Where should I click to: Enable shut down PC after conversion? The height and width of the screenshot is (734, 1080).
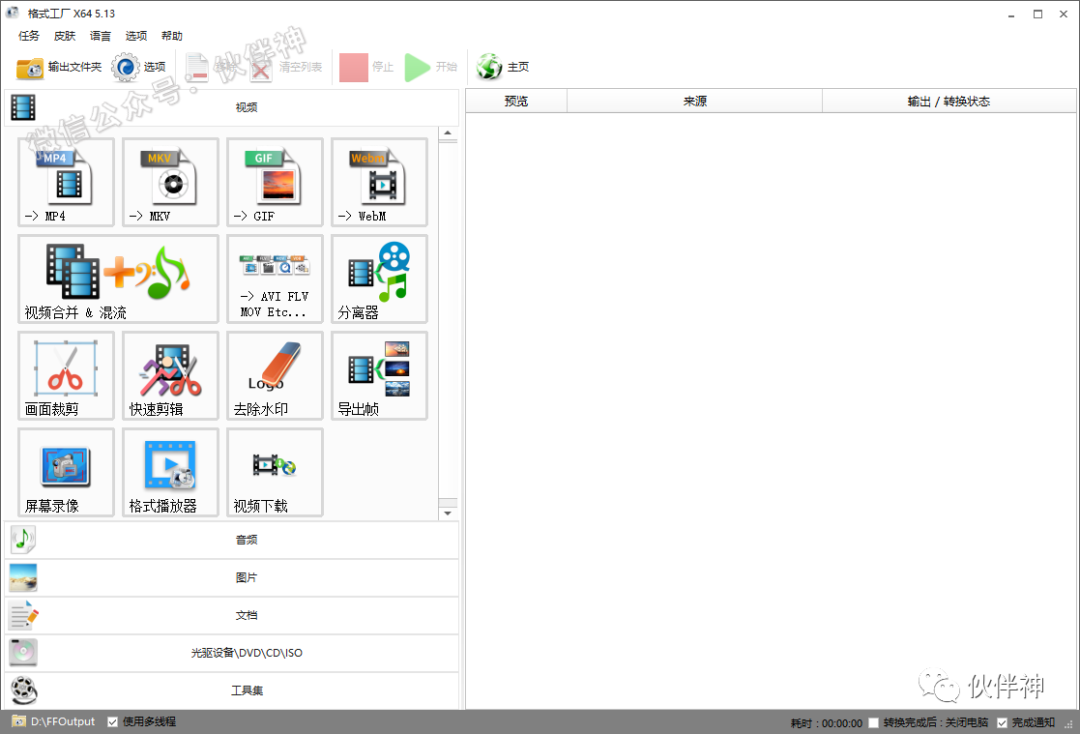pyautogui.click(x=874, y=723)
